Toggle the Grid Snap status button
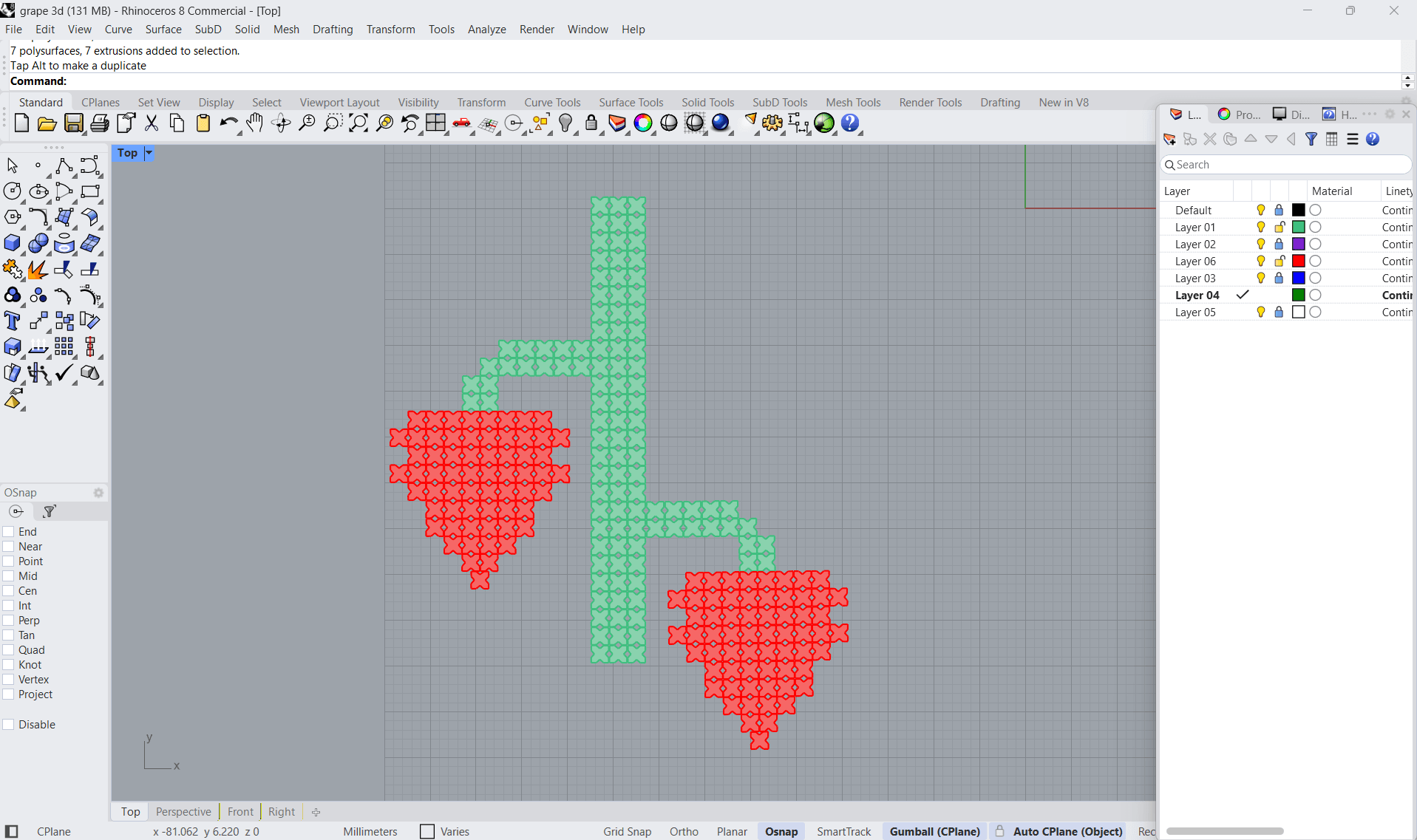 tap(627, 831)
